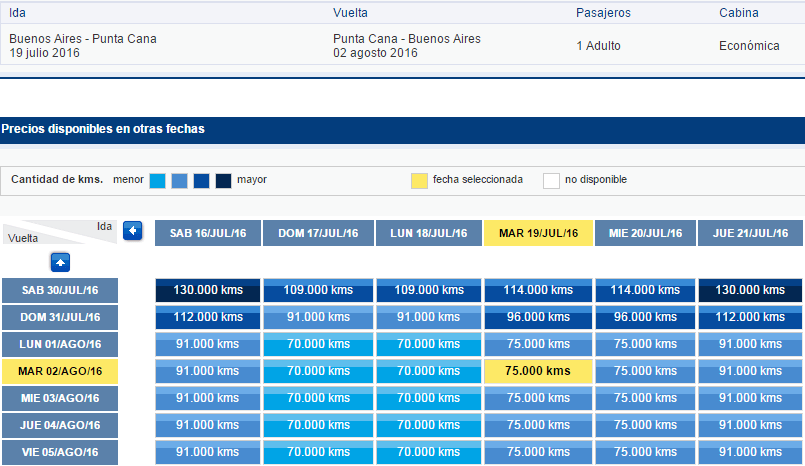Pick 70.000 kms for 18 Jul / 02 Ago
805x466 pixels.
click(429, 371)
